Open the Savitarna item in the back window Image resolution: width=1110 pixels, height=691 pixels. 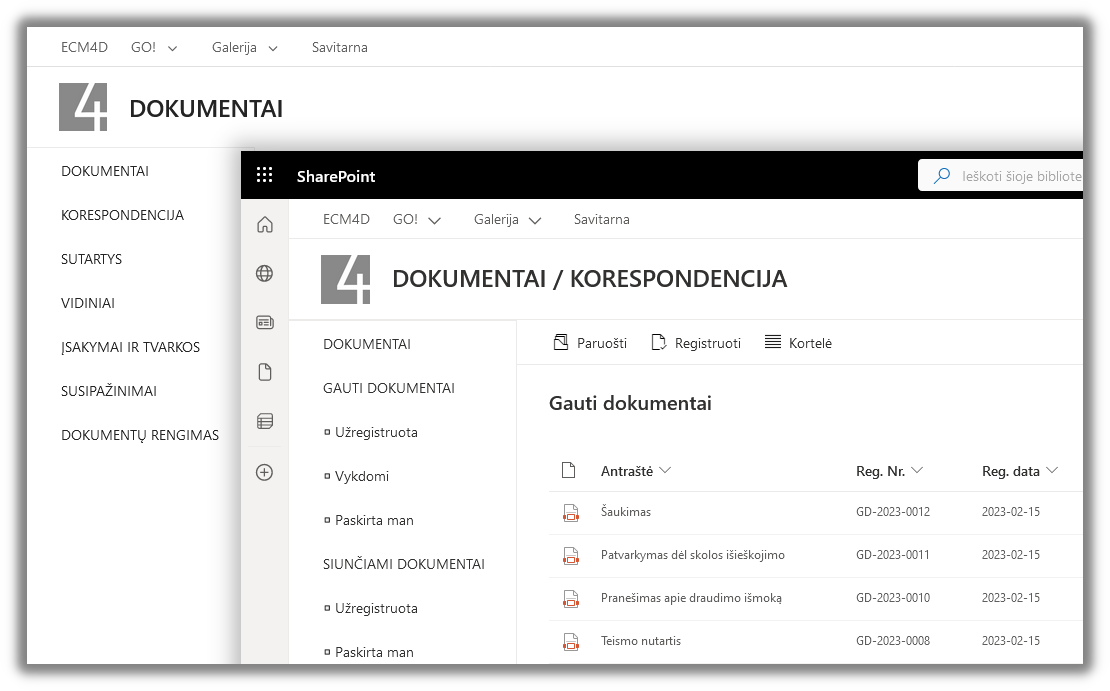click(x=339, y=47)
